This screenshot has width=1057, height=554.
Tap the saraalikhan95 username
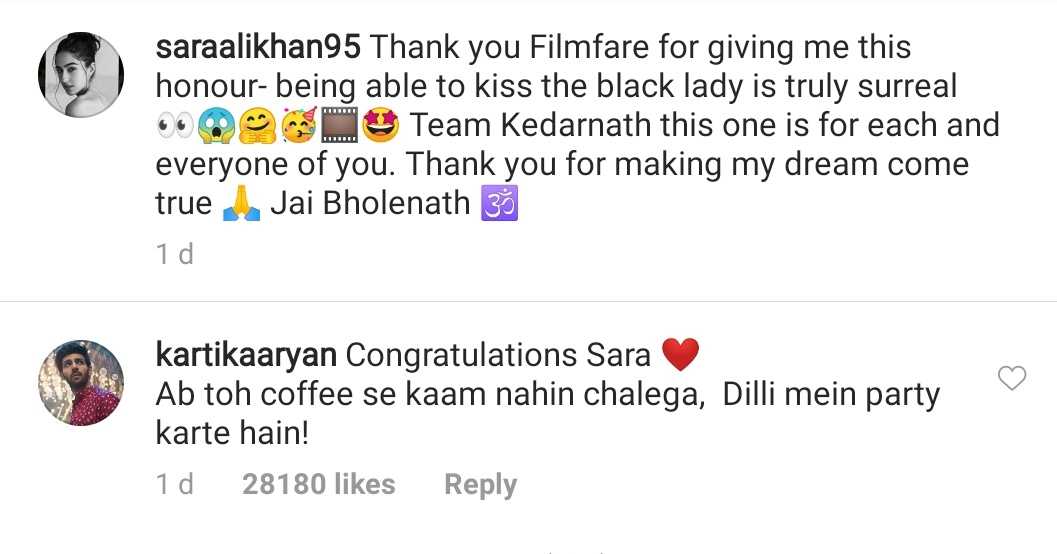[x=258, y=47]
